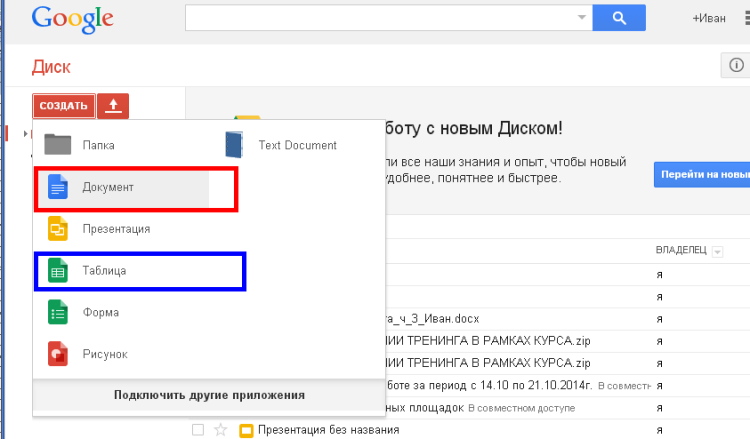Open file row mentioning 21.10.2014г.

click(x=489, y=385)
